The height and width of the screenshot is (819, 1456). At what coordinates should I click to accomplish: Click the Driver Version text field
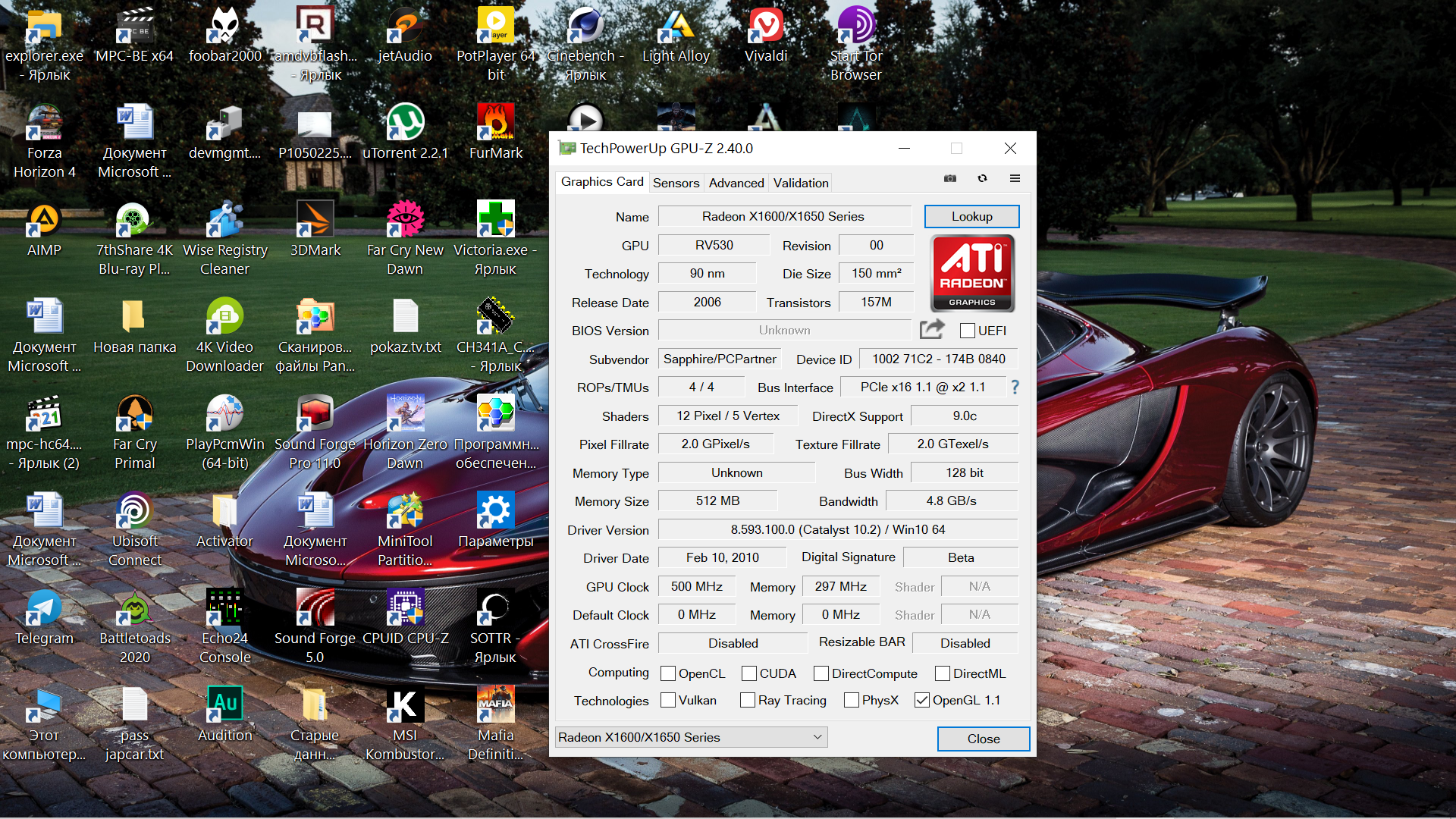[x=837, y=529]
